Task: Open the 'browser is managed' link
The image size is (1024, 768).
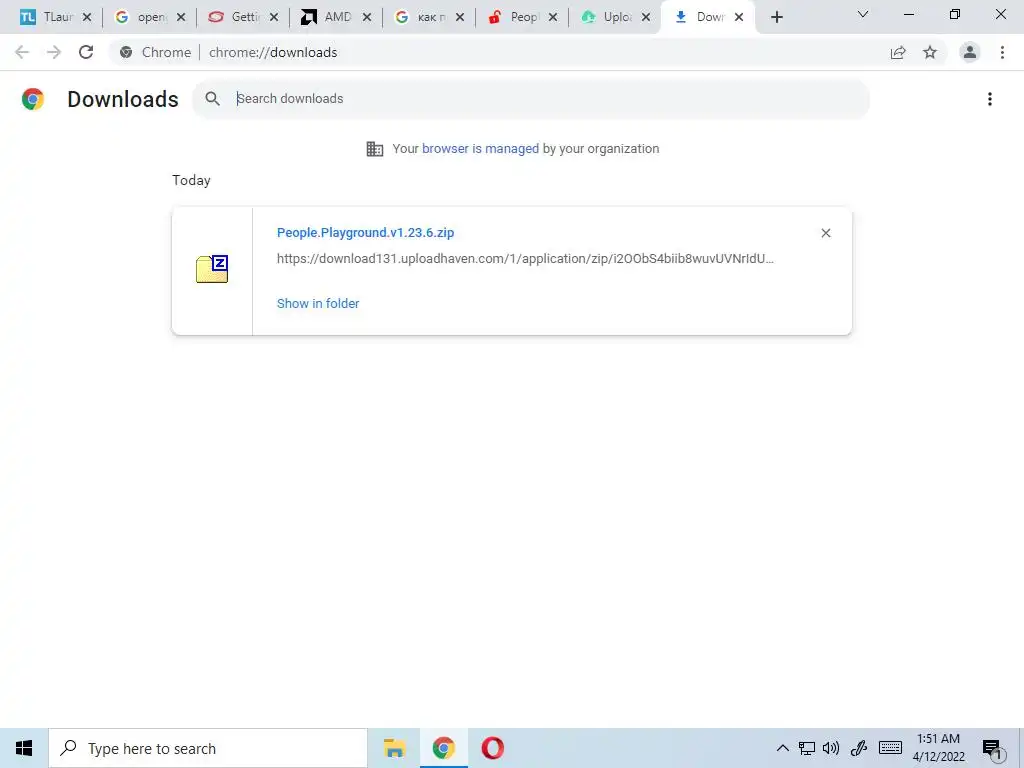Action: click(480, 148)
